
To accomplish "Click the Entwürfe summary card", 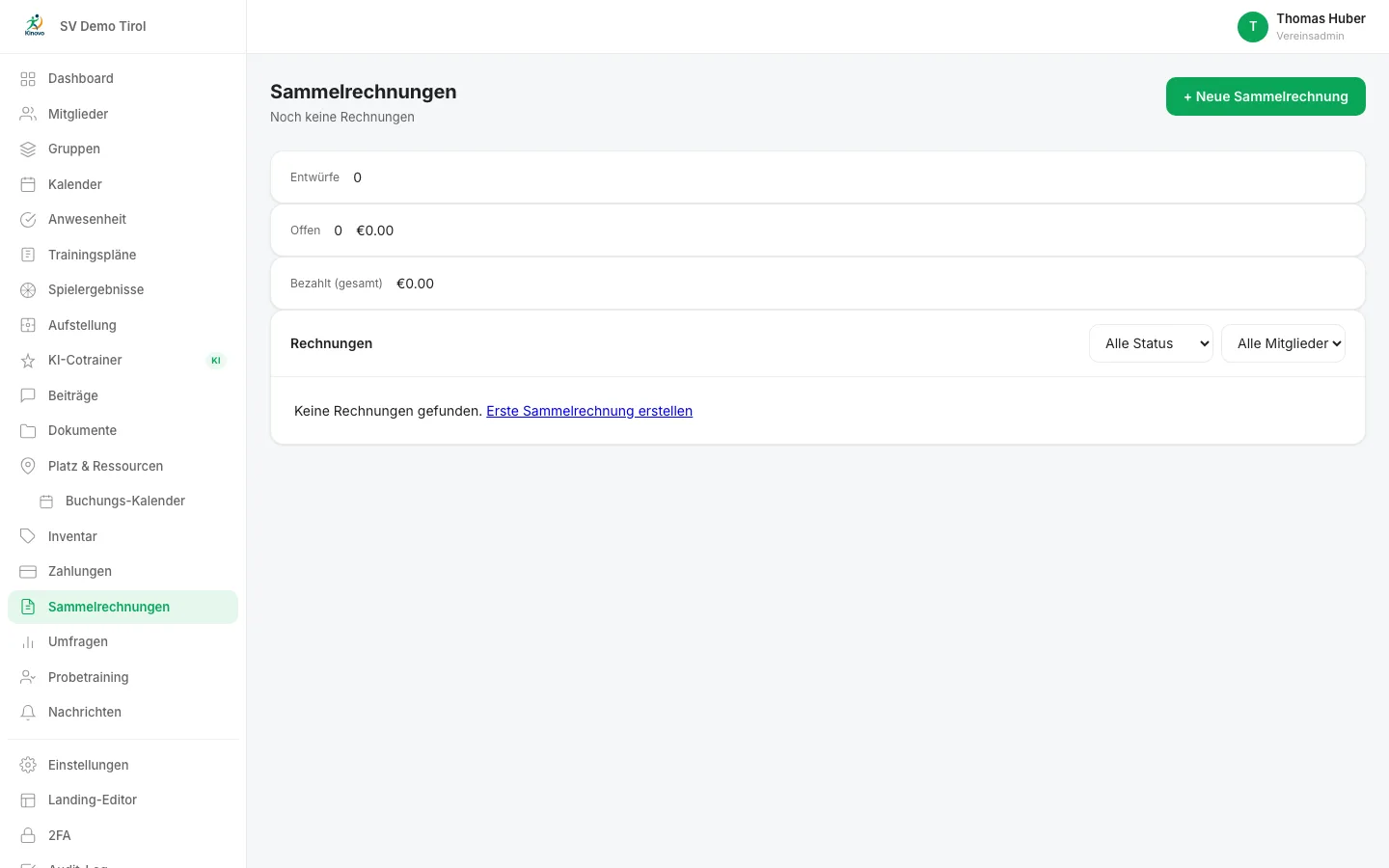I will (x=818, y=177).
